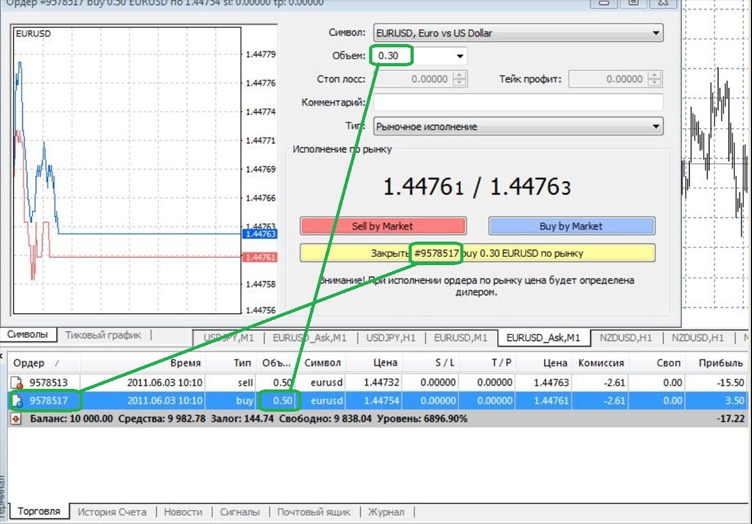This screenshot has width=752, height=524.
Task: Adjust the Тейк профит stepper arrows
Action: pos(655,79)
